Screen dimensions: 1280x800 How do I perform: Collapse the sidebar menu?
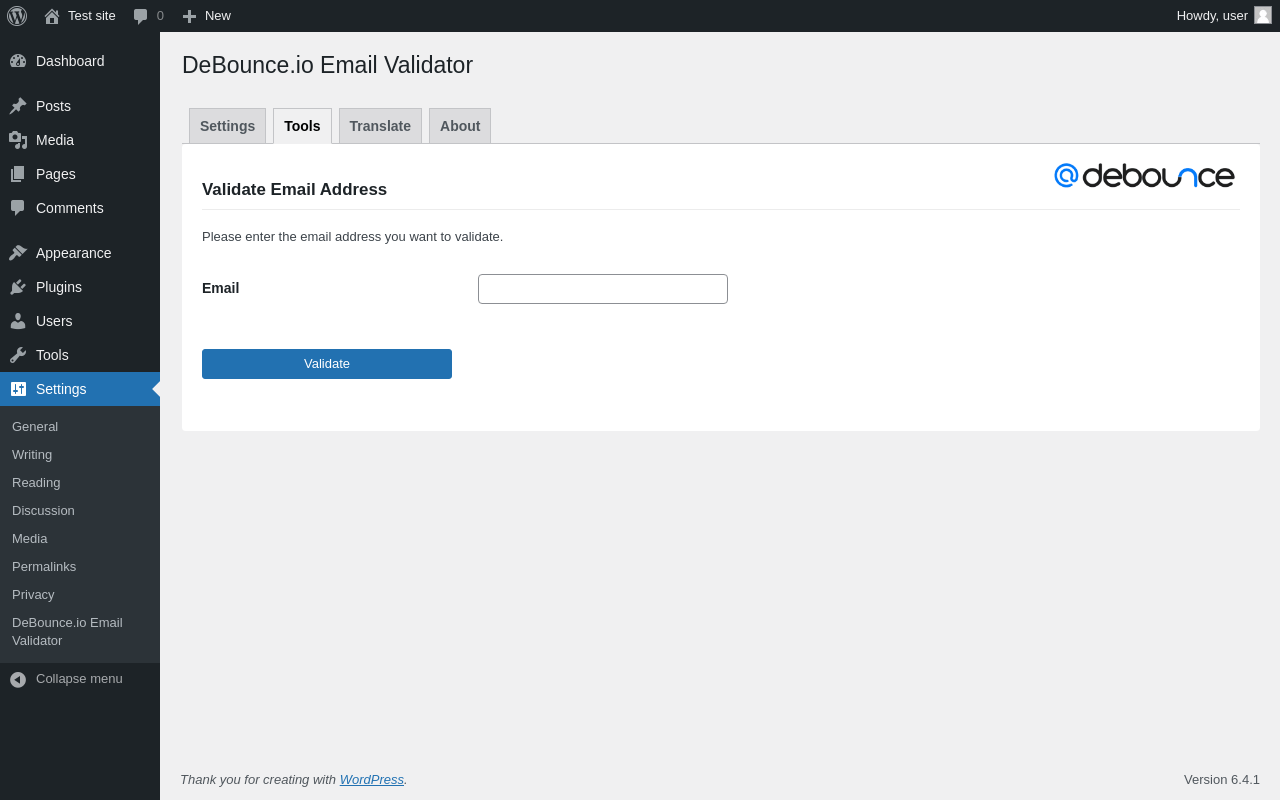[66, 679]
